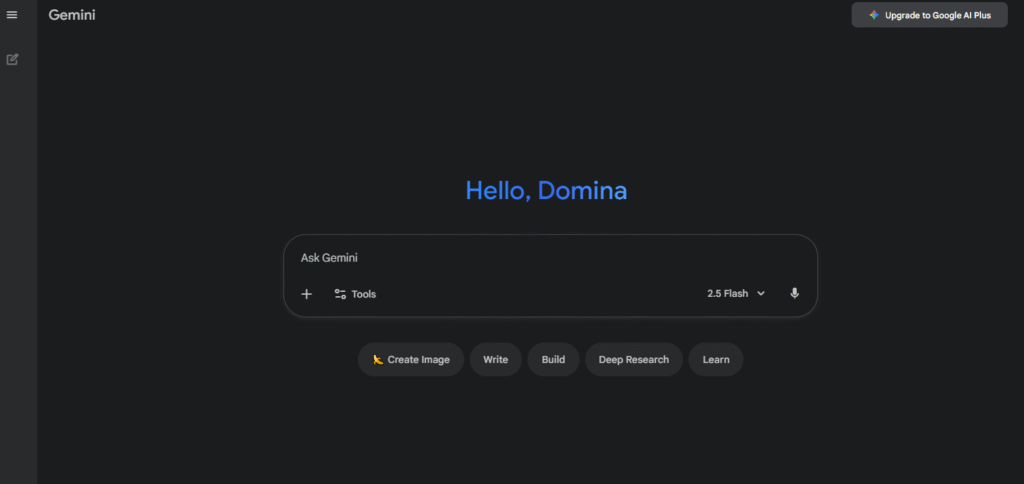Open the Tools menu in the prompt box
Viewport: 1024px width, 484px height.
pos(363,294)
